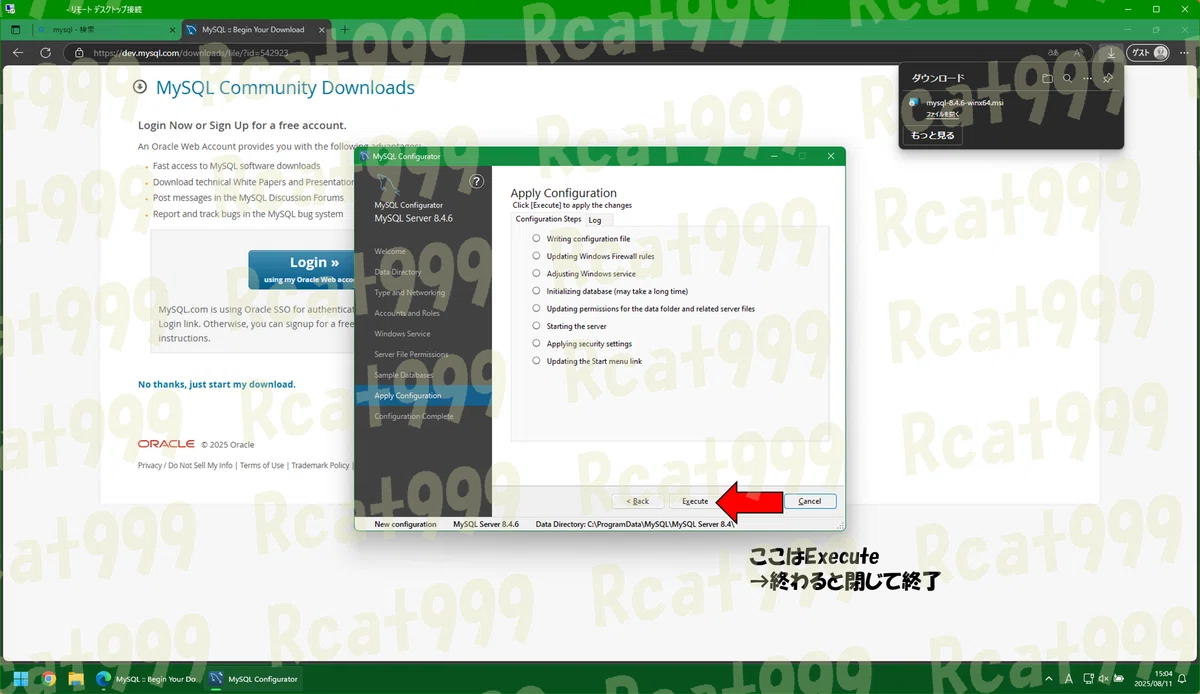Go back with the browser back arrow

pyautogui.click(x=18, y=53)
